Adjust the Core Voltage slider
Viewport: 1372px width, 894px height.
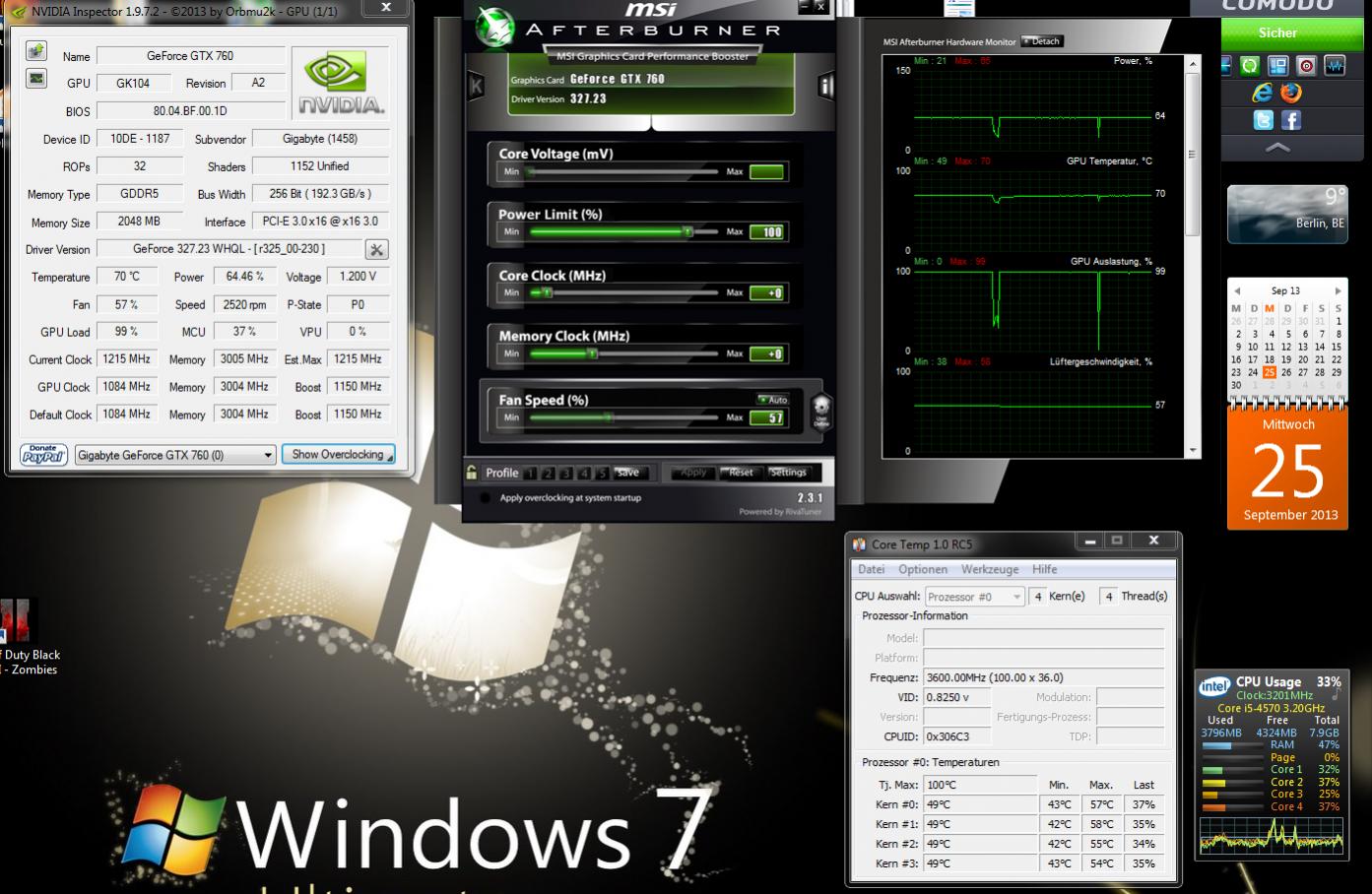coord(622,172)
